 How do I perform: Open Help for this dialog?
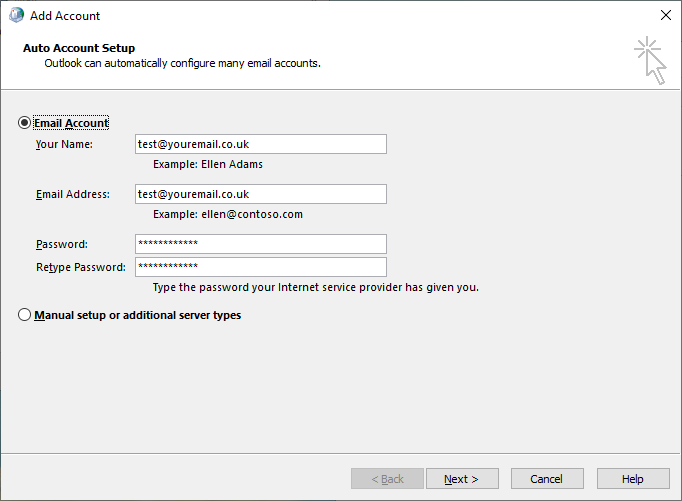(x=633, y=479)
